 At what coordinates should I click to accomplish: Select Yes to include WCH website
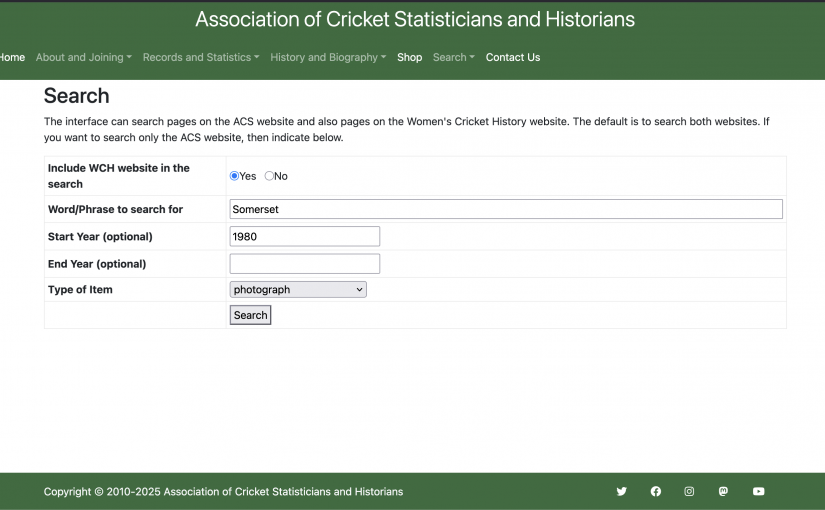pyautogui.click(x=234, y=176)
